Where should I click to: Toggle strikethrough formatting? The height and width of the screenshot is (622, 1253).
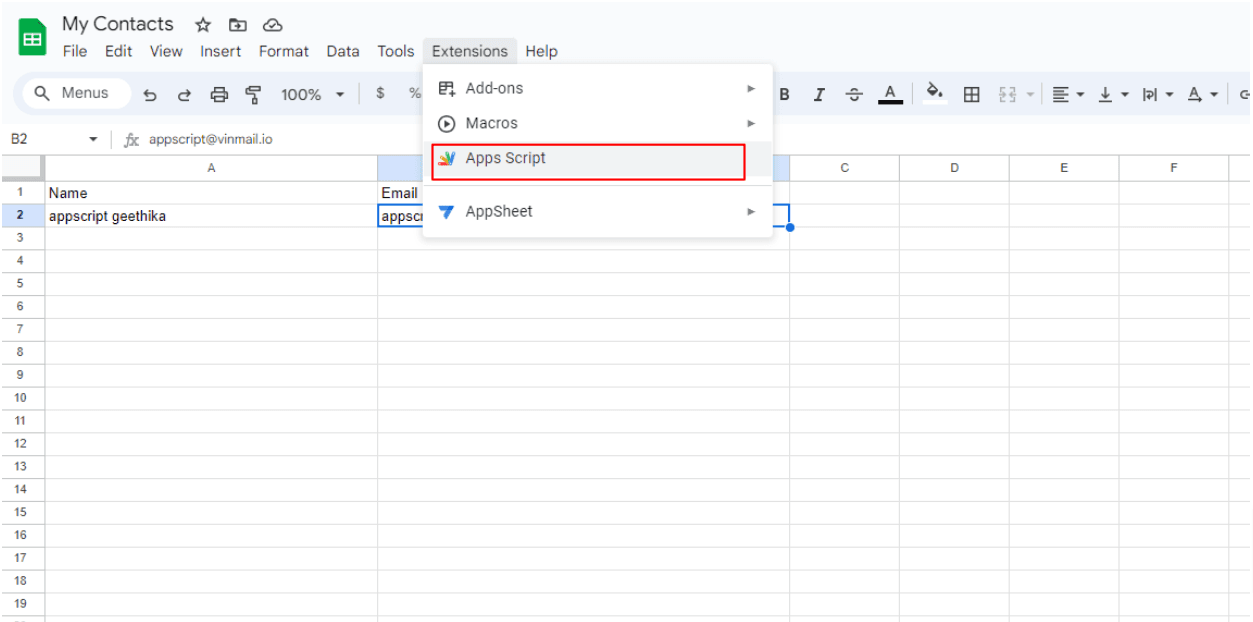click(854, 95)
